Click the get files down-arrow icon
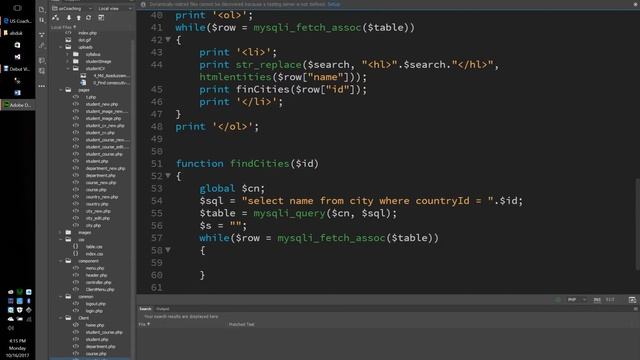The height and width of the screenshot is (360, 640). 69,18
